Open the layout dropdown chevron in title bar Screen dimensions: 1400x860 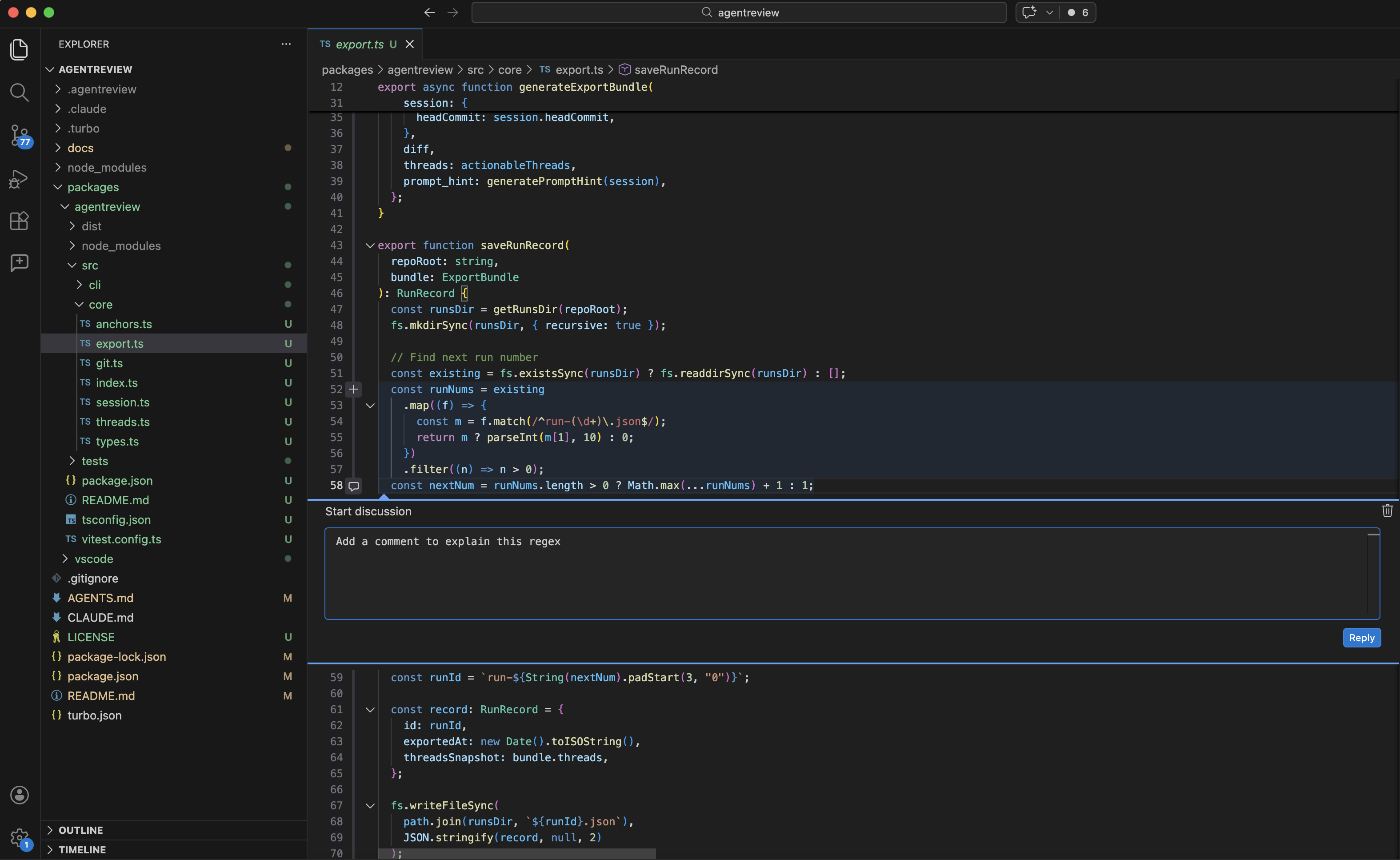[x=1049, y=12]
